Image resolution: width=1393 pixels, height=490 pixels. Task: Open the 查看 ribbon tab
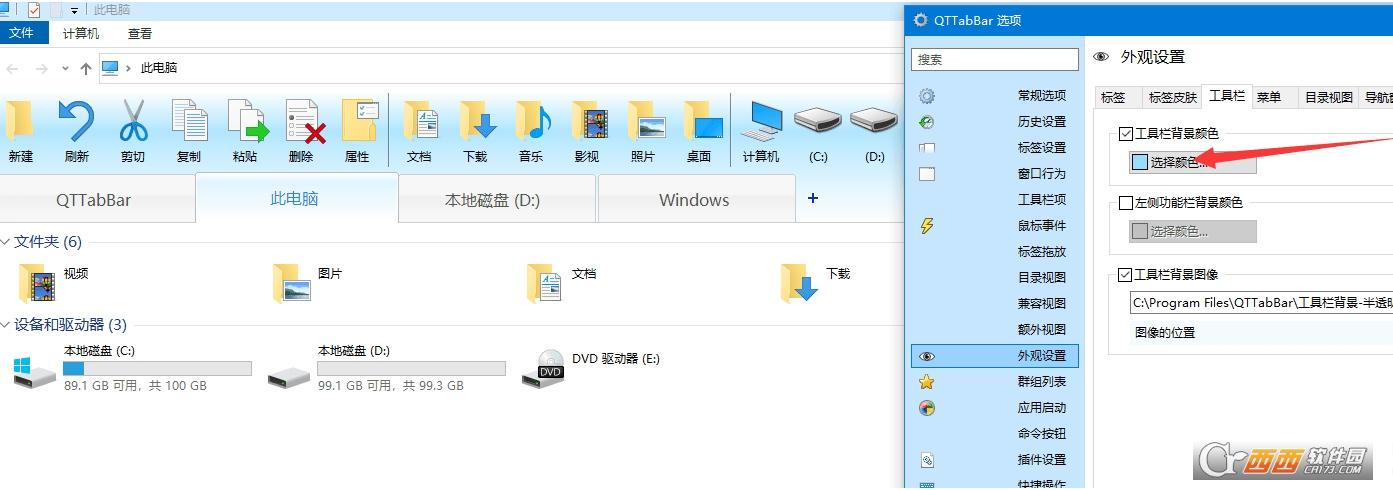(140, 33)
